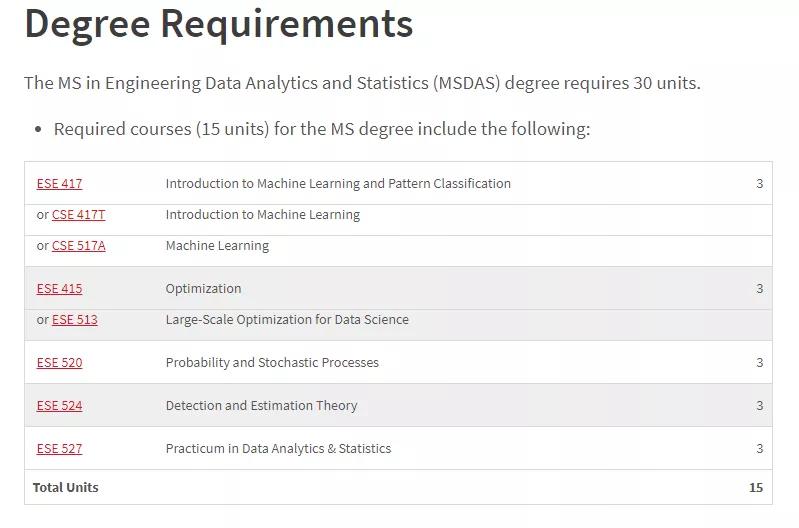The height and width of the screenshot is (528, 799).
Task: Click the Degree Requirements heading
Action: 218,22
